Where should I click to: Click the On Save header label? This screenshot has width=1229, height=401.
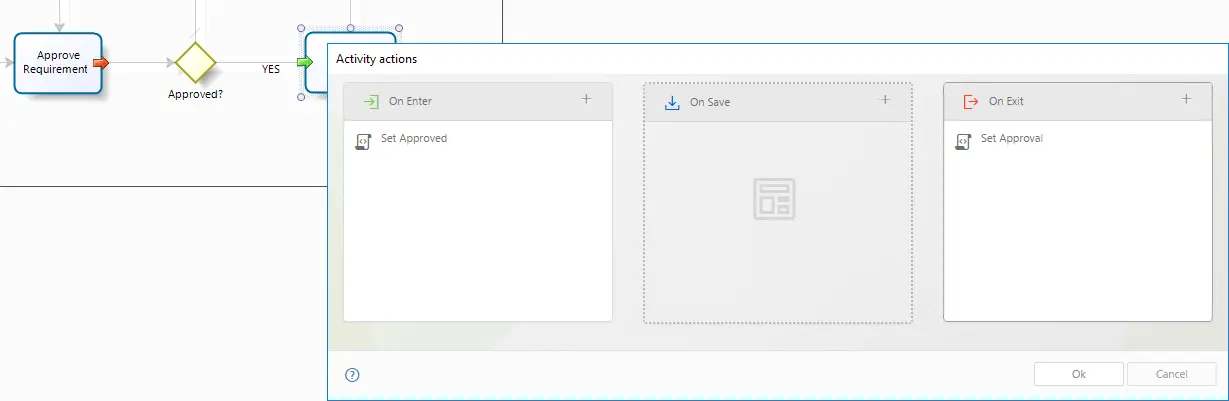pyautogui.click(x=710, y=102)
